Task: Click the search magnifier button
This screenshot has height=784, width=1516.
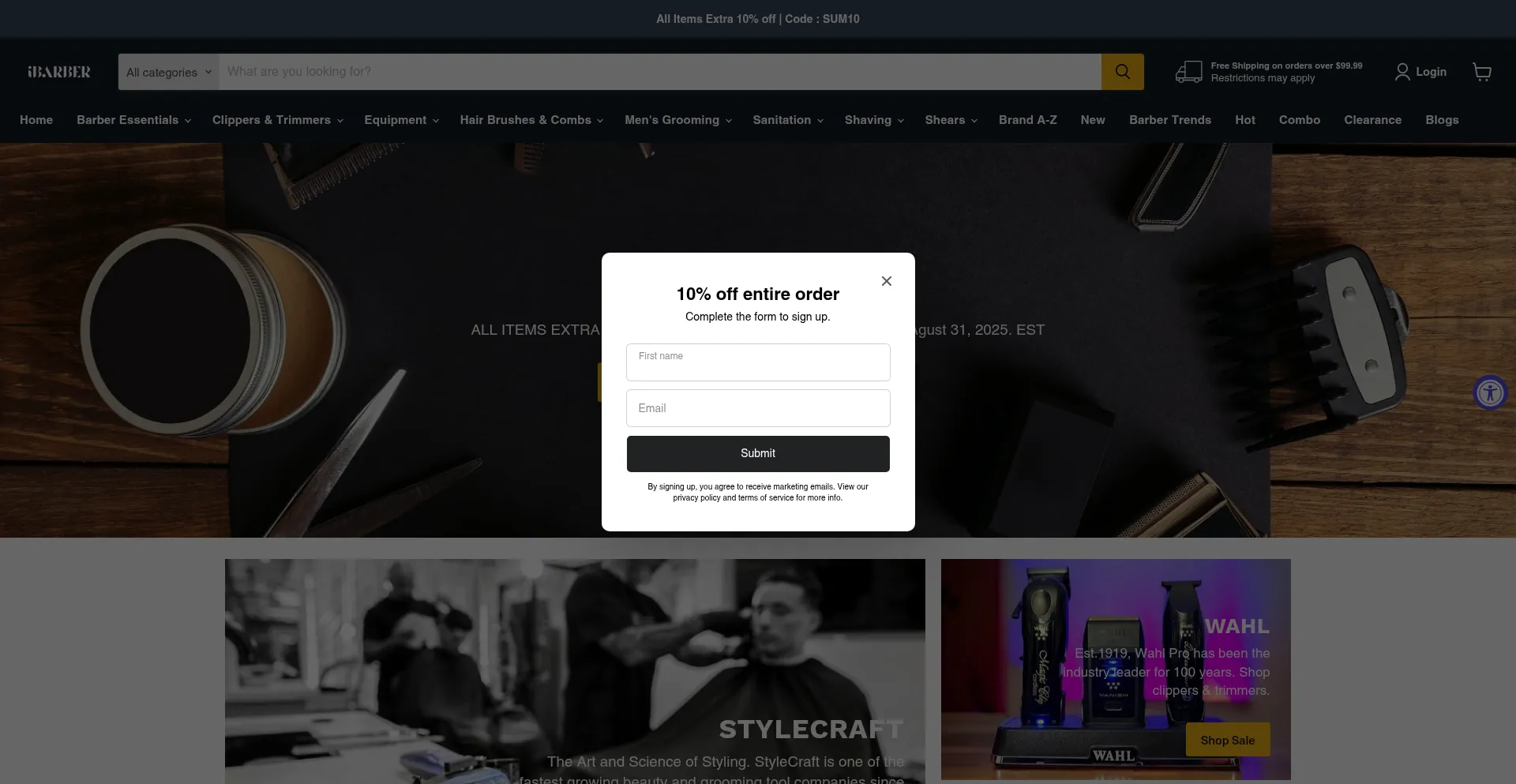Action: click(x=1122, y=72)
